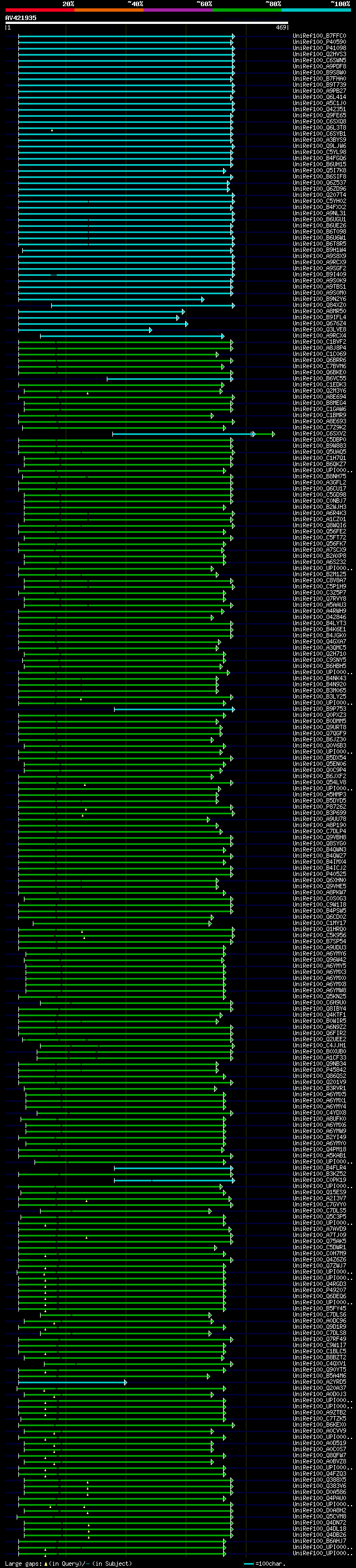Click the label UniRef100_A9PDF8
The height and width of the screenshot is (1568, 356).
pyautogui.click(x=319, y=66)
